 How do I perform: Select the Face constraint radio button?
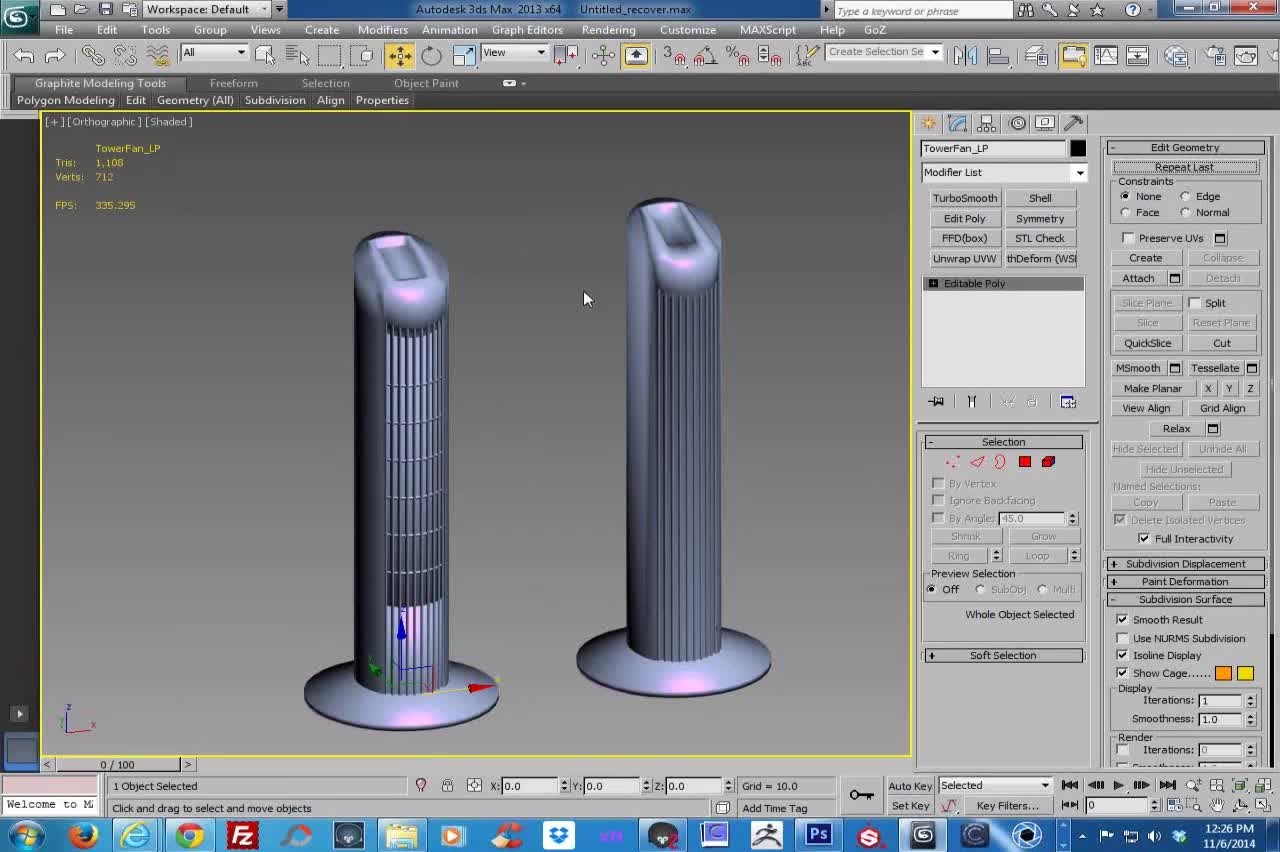point(1125,213)
